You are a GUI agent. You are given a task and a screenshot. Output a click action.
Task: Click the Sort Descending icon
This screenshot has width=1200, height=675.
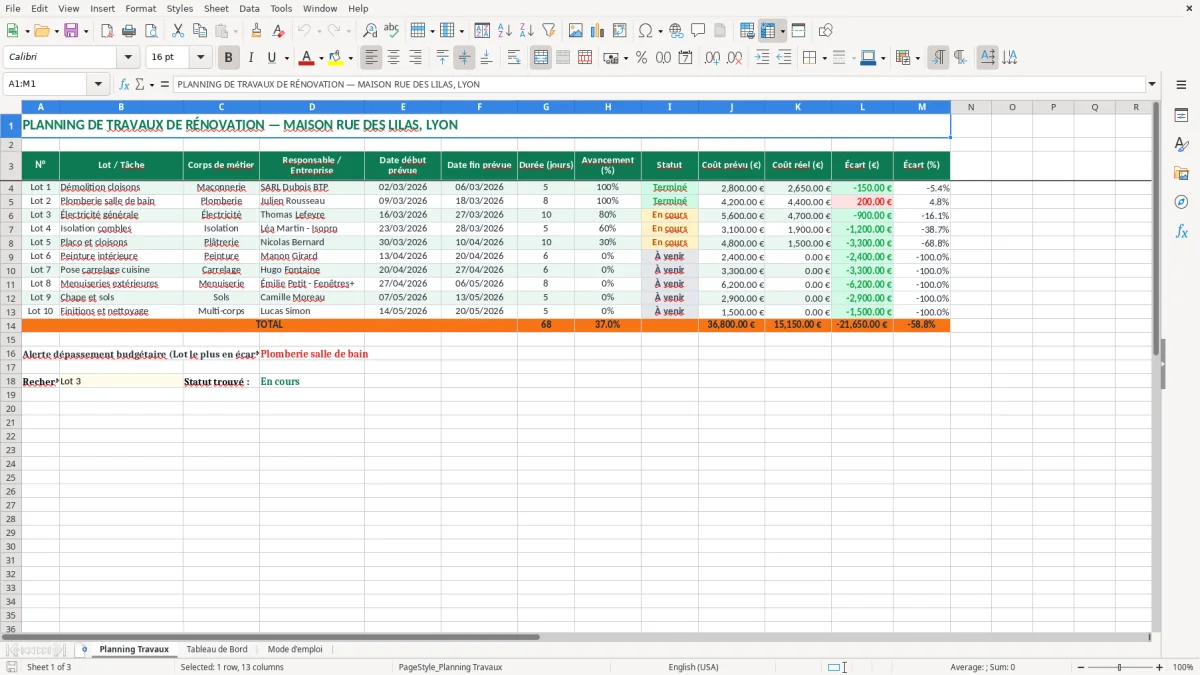[x=527, y=31]
